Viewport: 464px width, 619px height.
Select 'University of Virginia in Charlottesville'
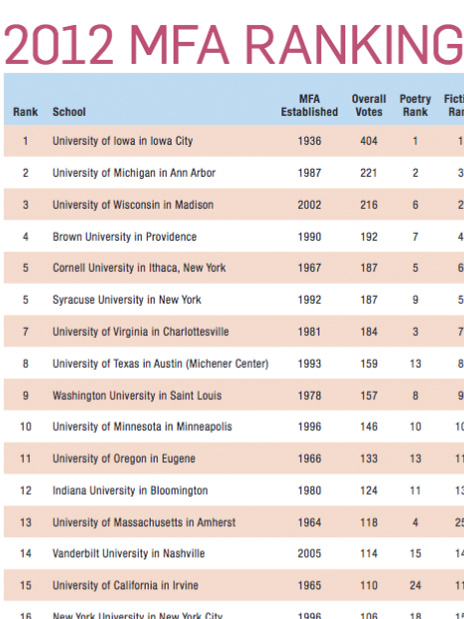point(141,332)
